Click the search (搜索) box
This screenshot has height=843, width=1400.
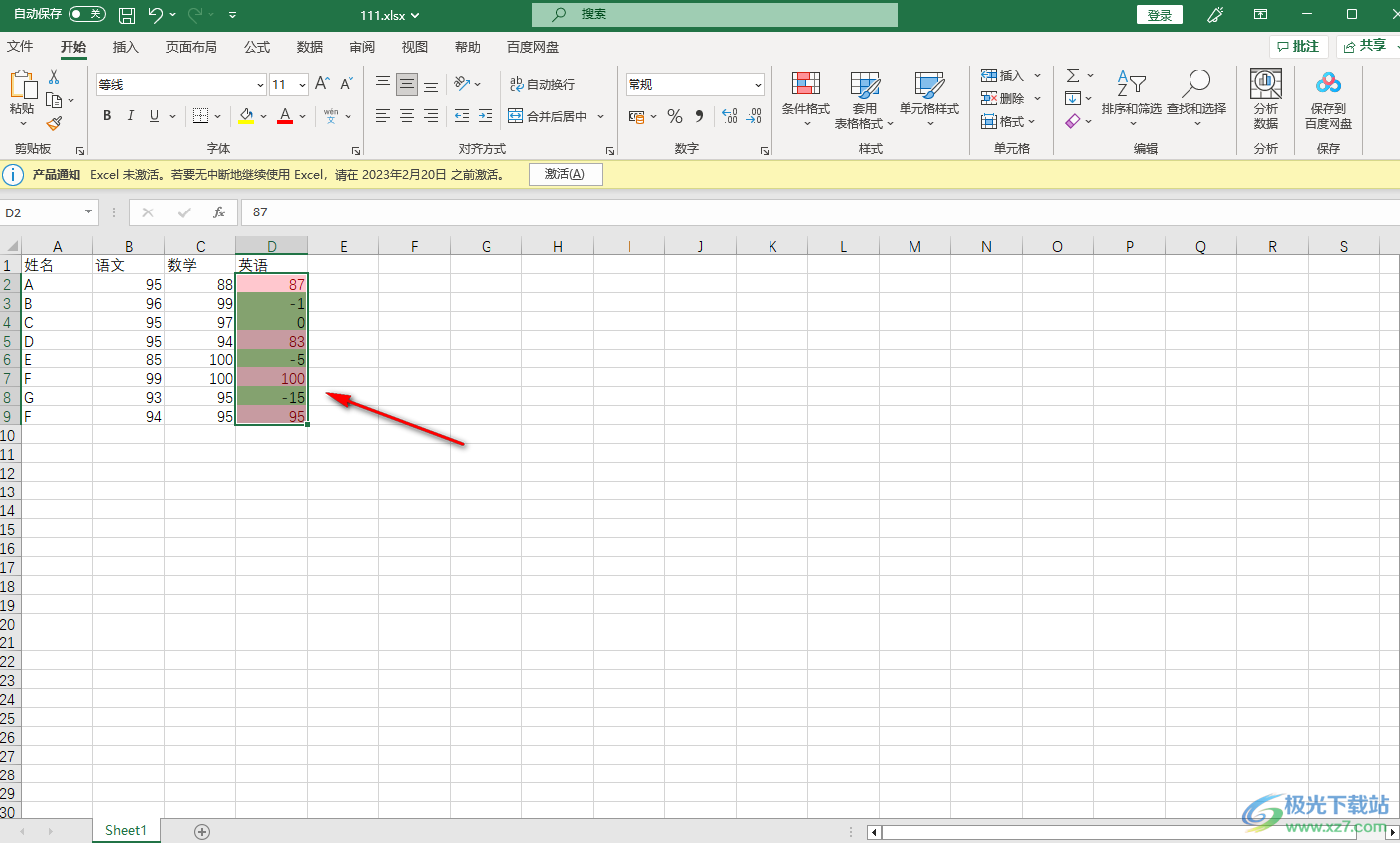(x=715, y=14)
